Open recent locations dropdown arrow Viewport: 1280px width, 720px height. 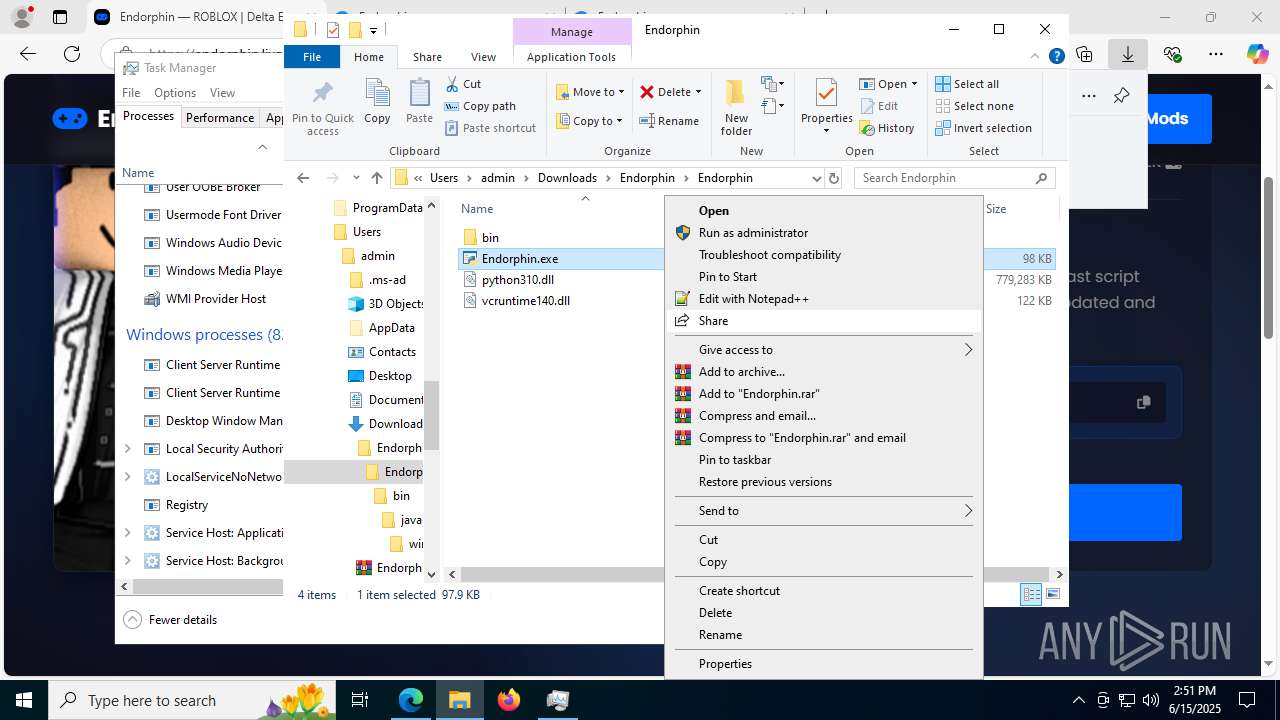click(x=355, y=178)
